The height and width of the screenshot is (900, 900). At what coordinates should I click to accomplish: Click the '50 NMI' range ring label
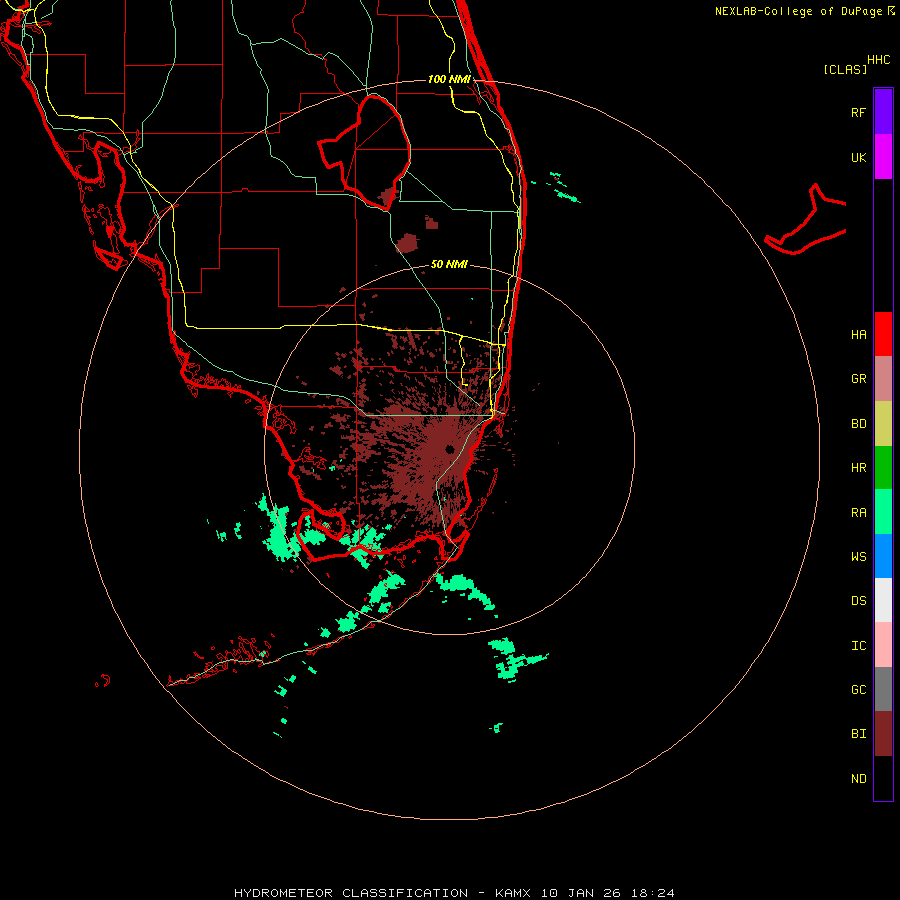click(449, 264)
